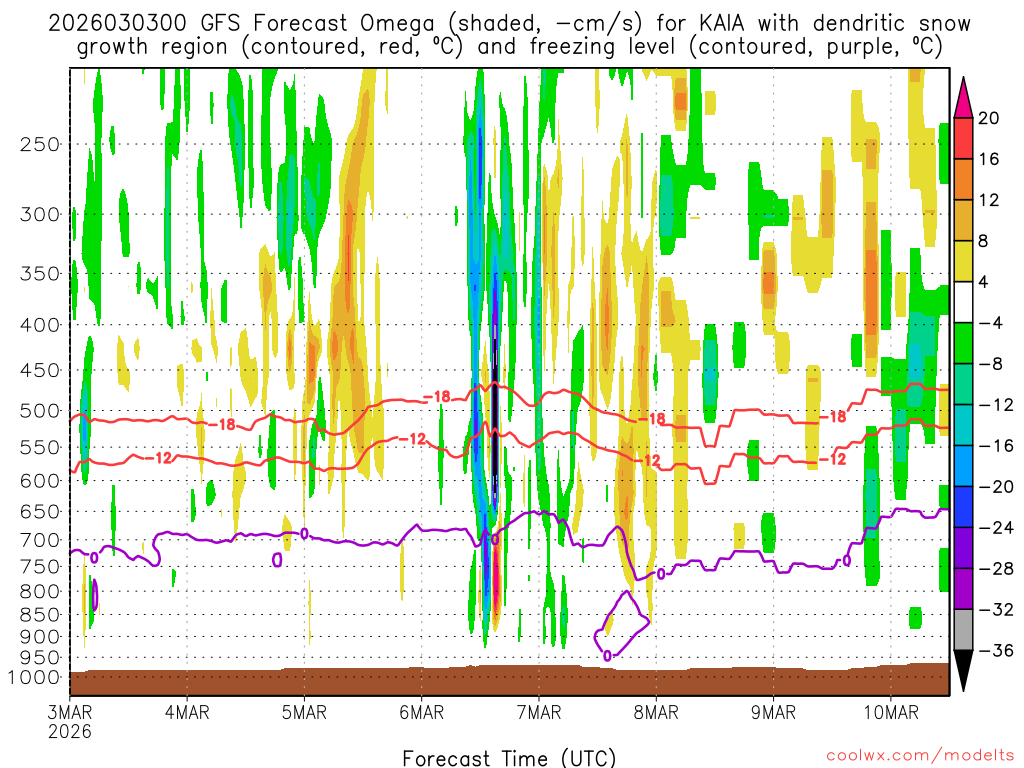This screenshot has width=1024, height=768.
Task: Select the 5MAR tick on the time axis
Action: coord(304,712)
